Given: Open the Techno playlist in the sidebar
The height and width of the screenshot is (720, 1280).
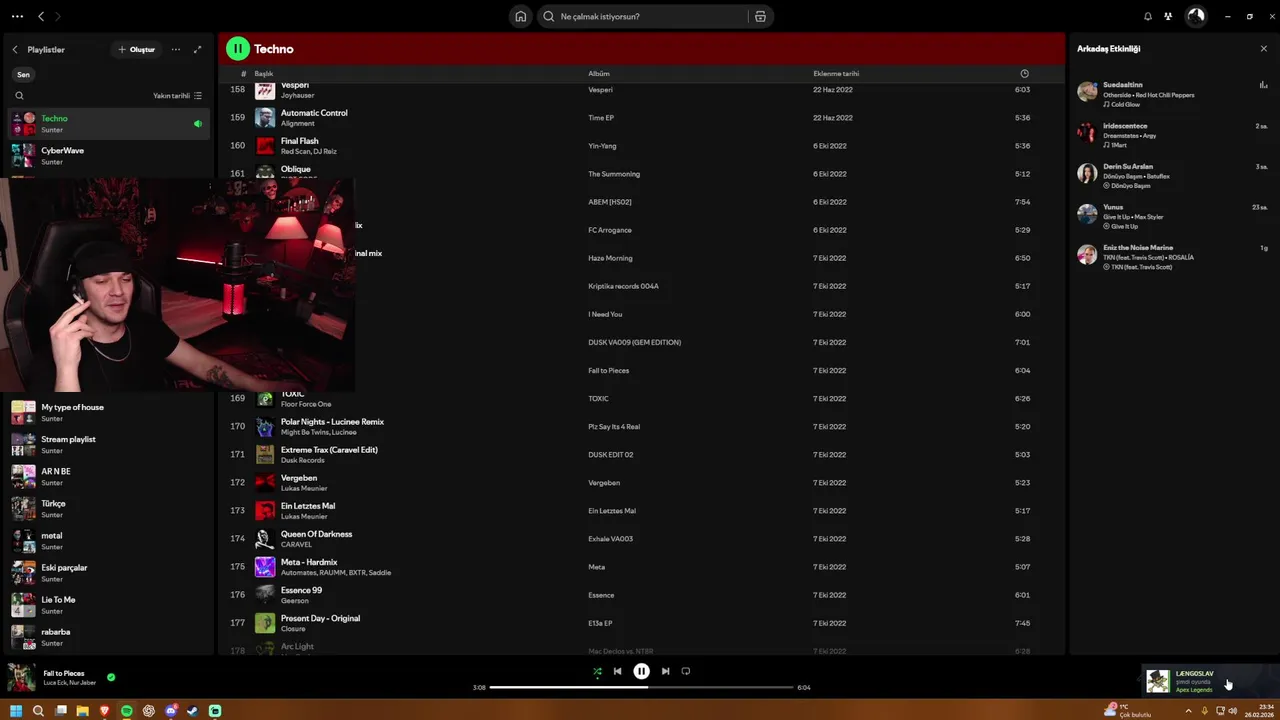Looking at the screenshot, I should [x=108, y=123].
